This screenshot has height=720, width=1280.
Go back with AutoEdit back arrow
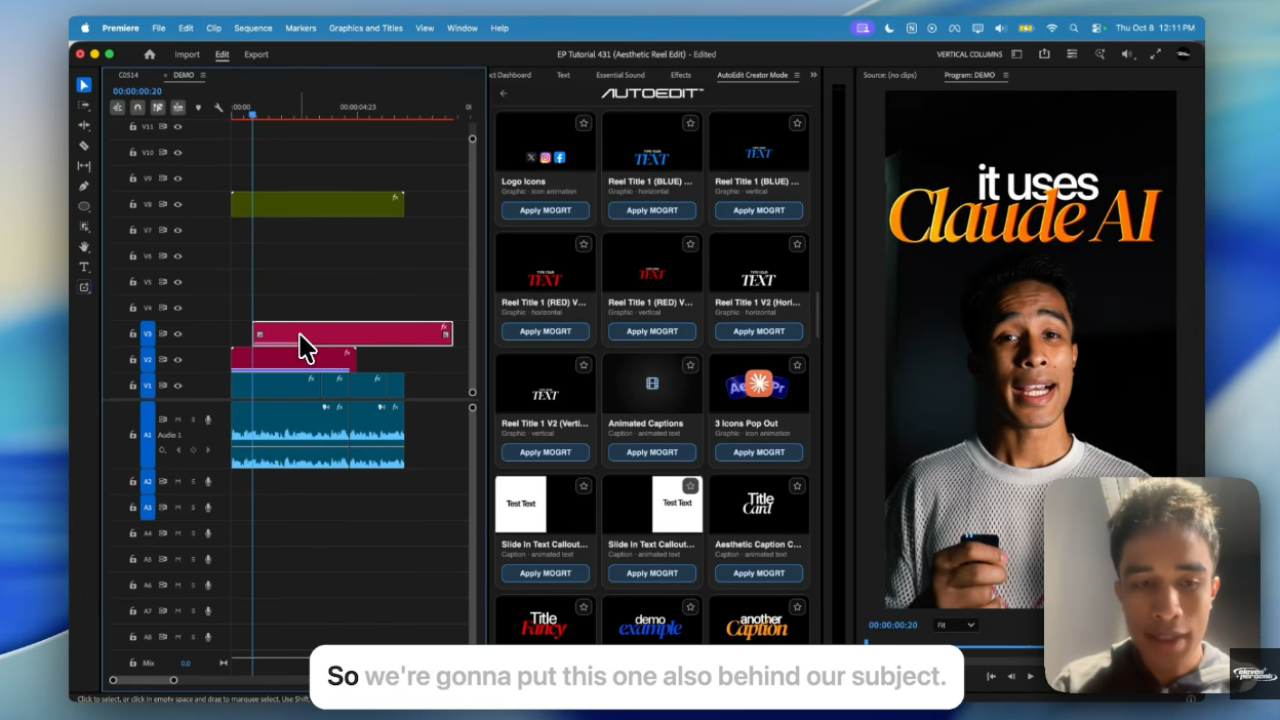coord(503,93)
